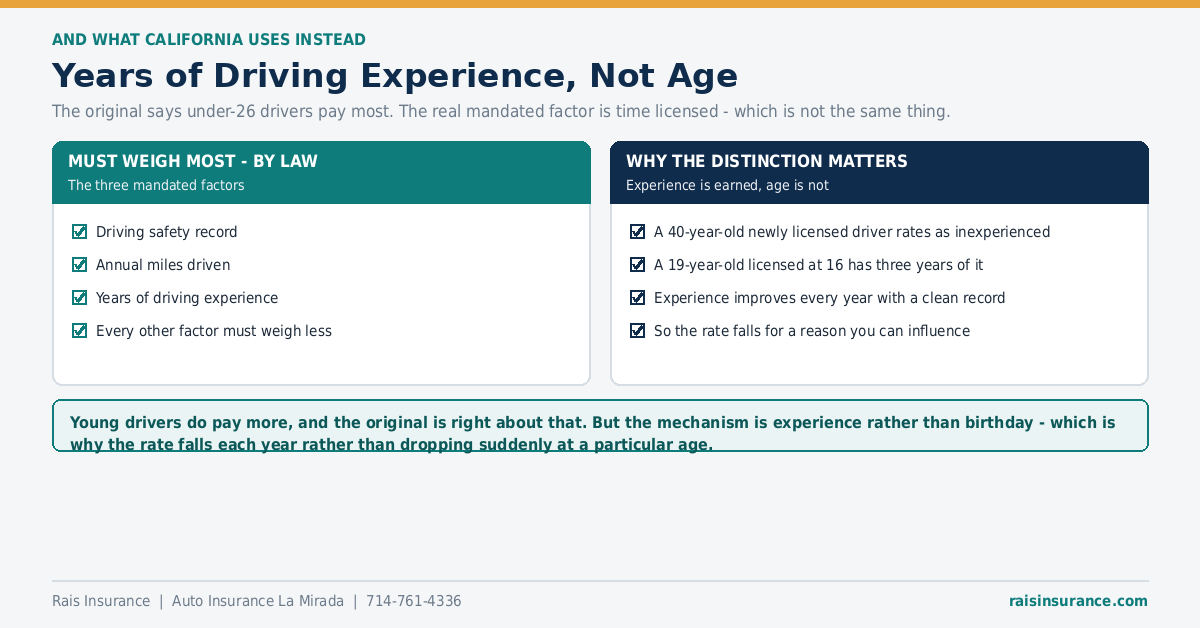
Task: Toggle the Annual miles driven checkbox
Action: (x=80, y=265)
